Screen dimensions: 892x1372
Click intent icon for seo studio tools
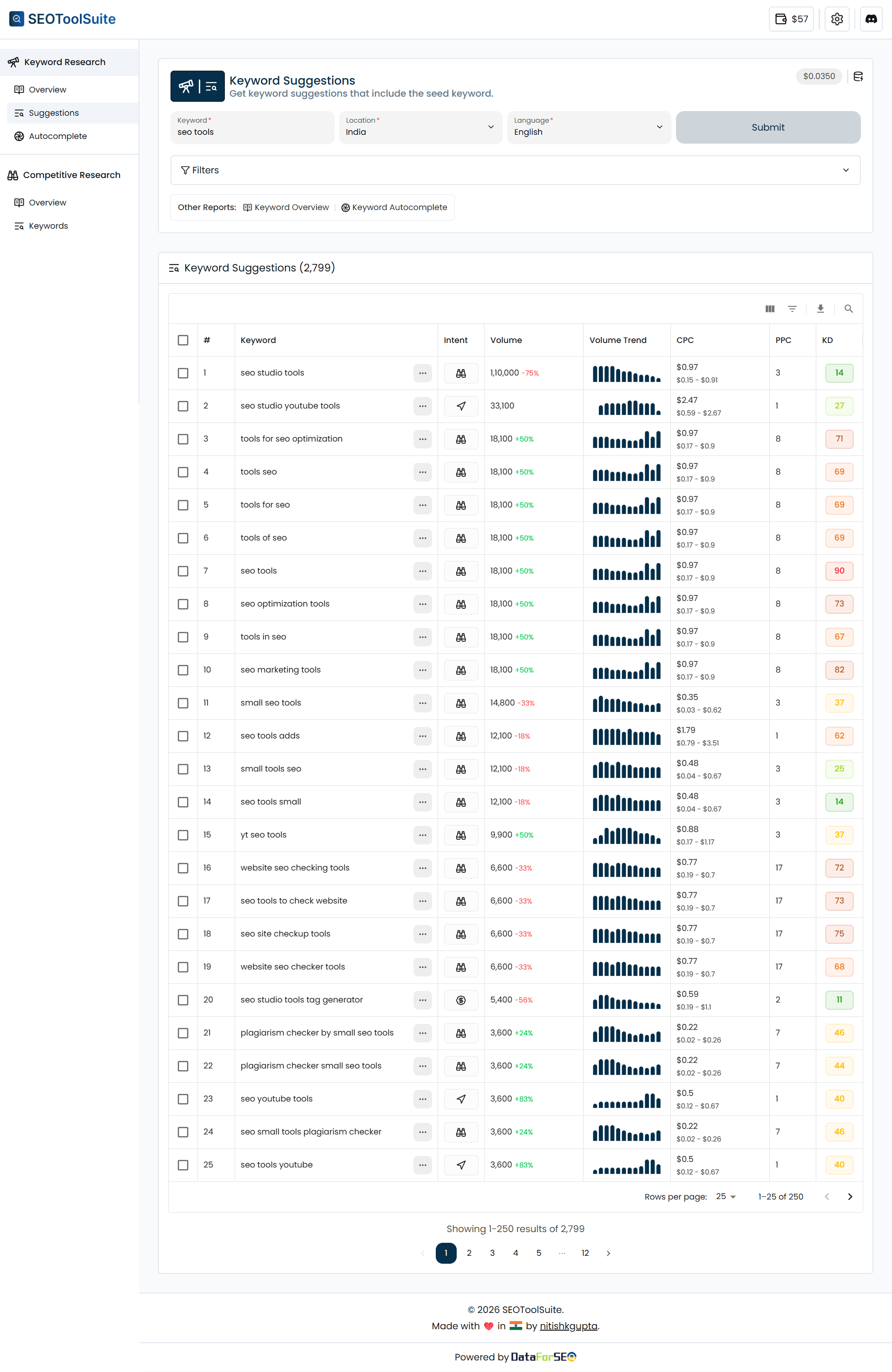[461, 373]
